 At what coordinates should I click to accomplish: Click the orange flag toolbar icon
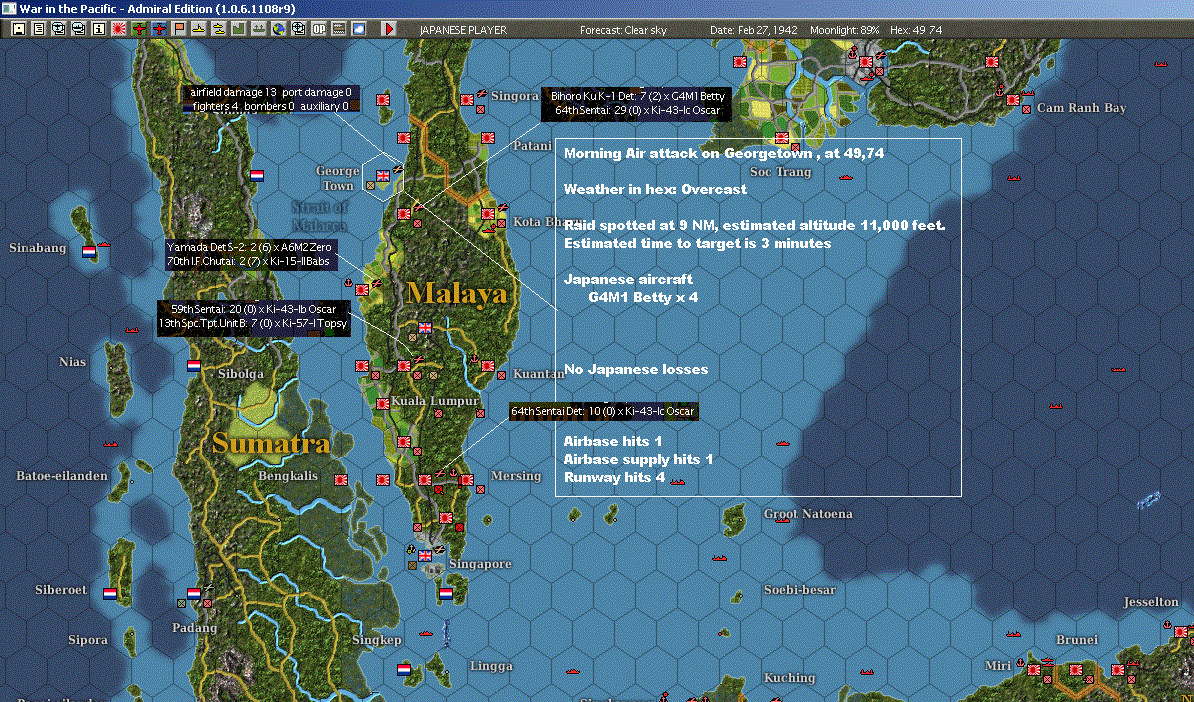[179, 29]
